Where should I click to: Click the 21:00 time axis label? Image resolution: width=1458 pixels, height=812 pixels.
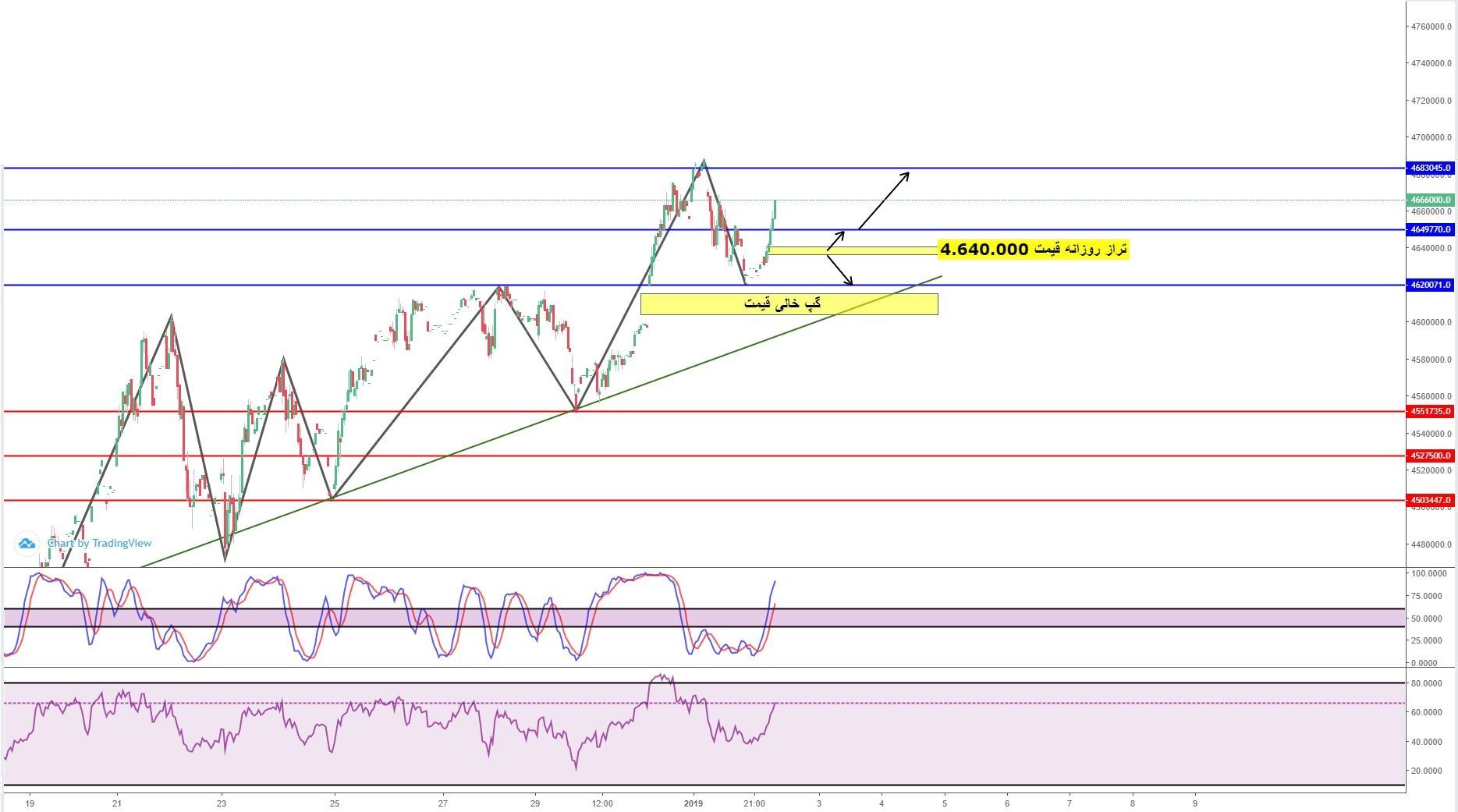(x=754, y=803)
